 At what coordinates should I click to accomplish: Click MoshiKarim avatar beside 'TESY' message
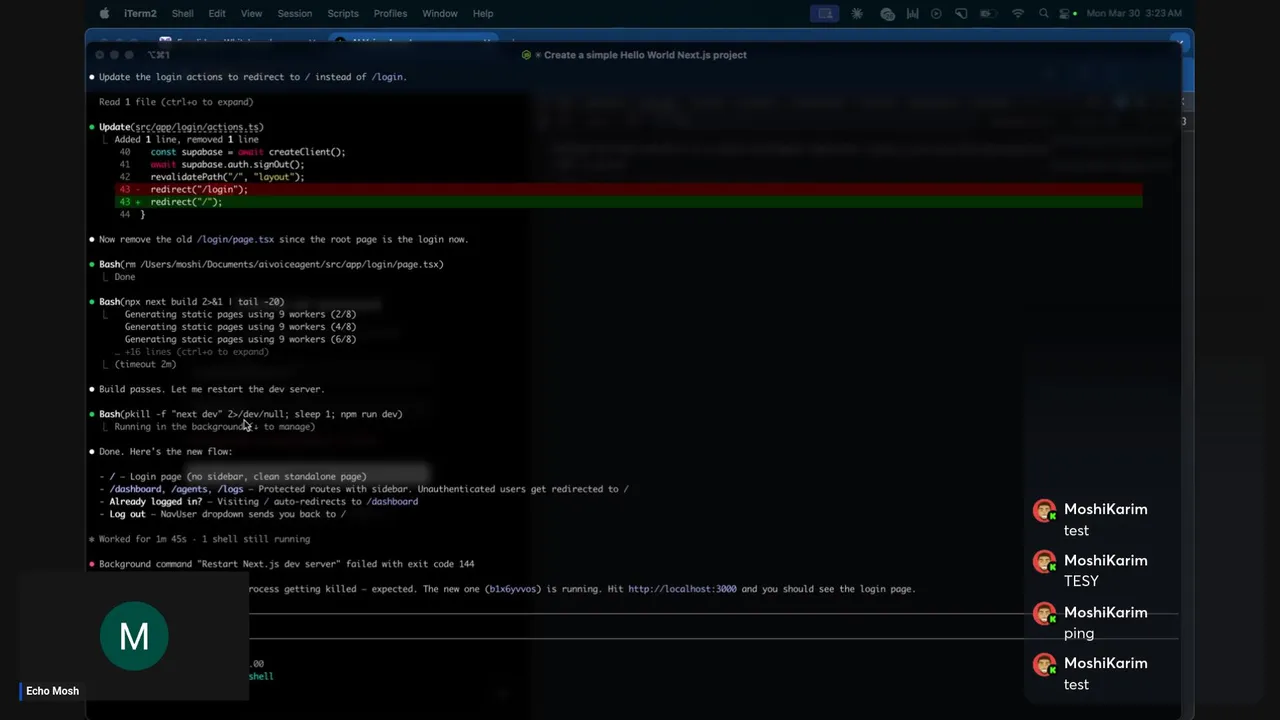click(x=1045, y=562)
